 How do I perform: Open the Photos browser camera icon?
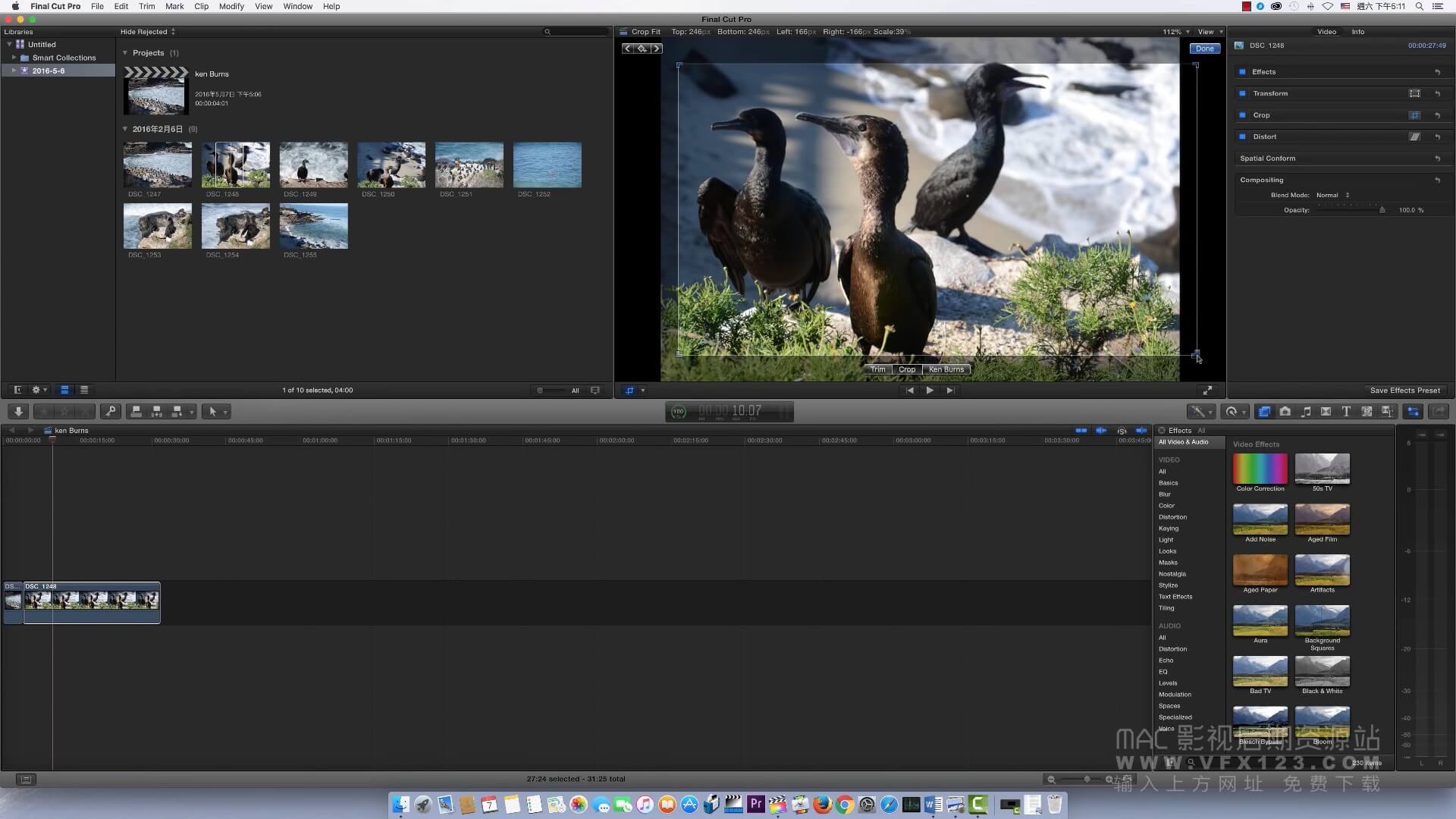[1285, 412]
